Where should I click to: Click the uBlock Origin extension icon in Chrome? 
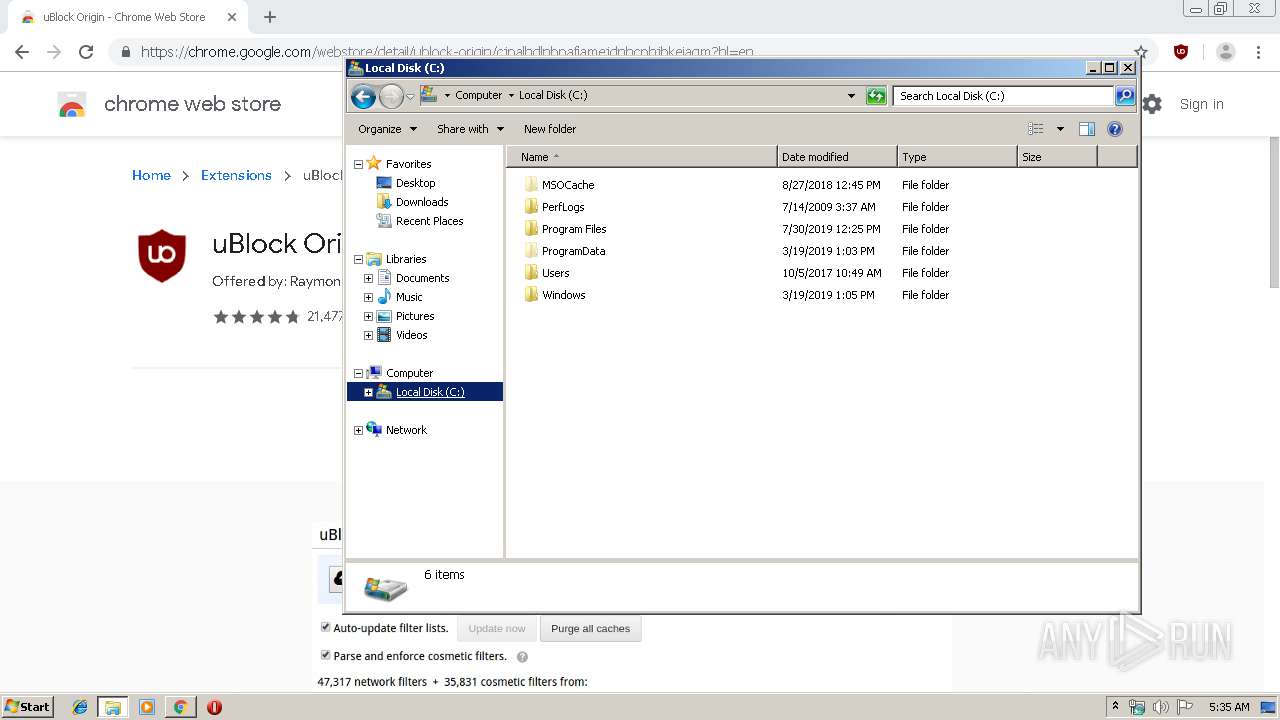[x=1181, y=52]
